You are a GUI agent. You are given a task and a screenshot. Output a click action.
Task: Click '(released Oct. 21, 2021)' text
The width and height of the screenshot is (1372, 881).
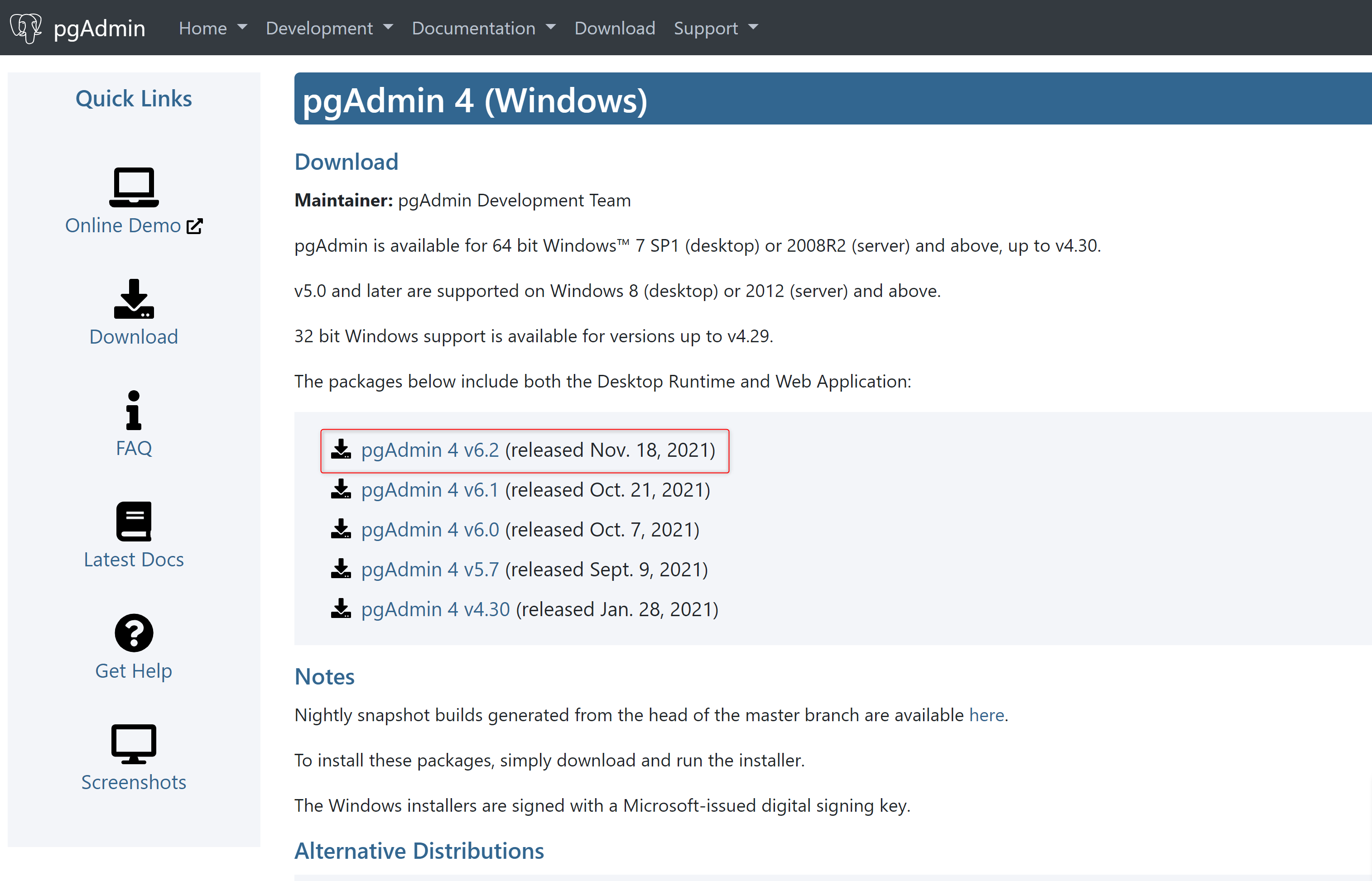(x=607, y=490)
